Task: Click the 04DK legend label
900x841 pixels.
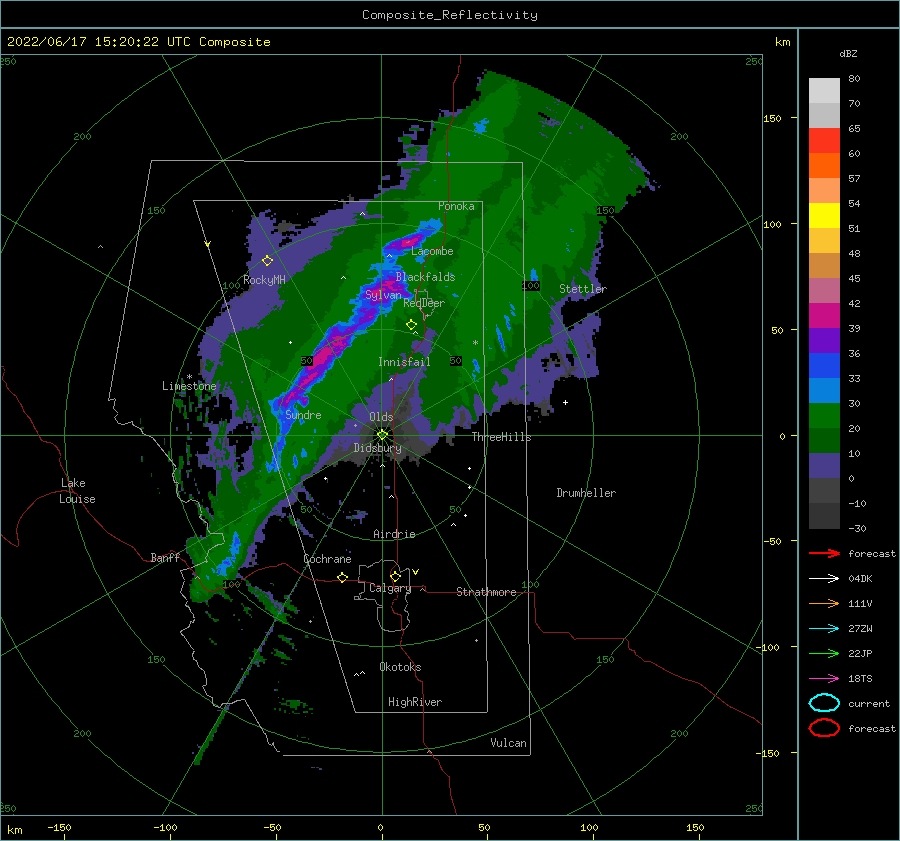Action: 860,579
